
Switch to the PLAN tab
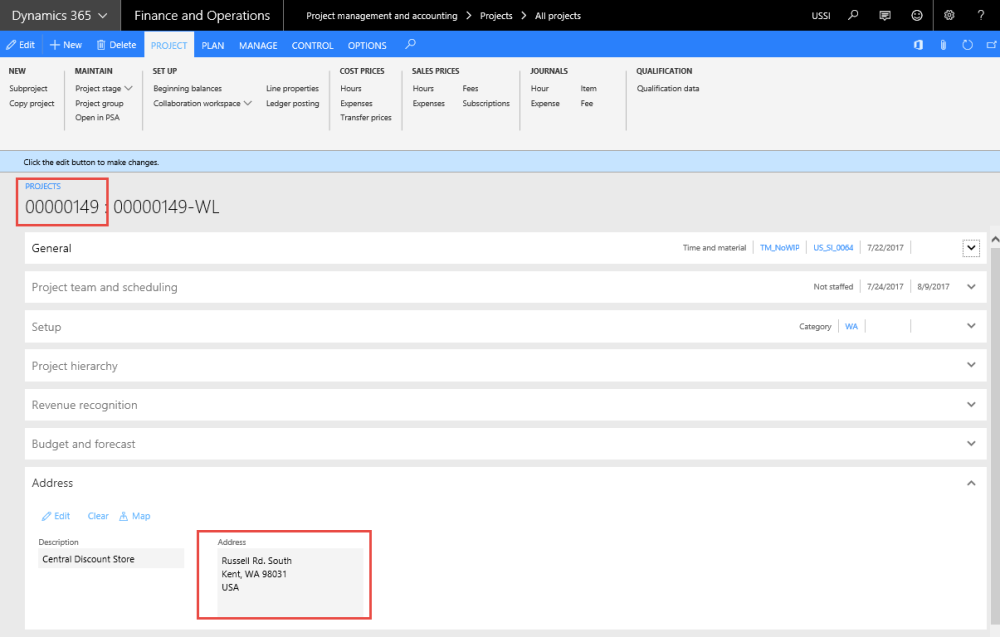pos(213,45)
